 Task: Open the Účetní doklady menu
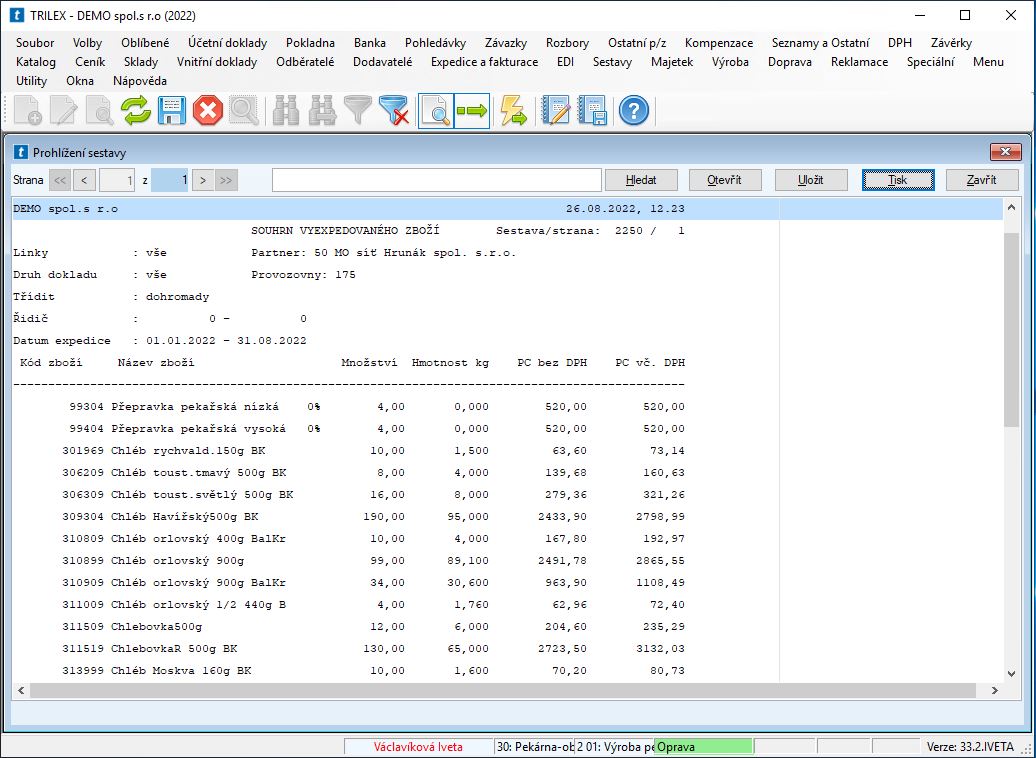tap(227, 43)
